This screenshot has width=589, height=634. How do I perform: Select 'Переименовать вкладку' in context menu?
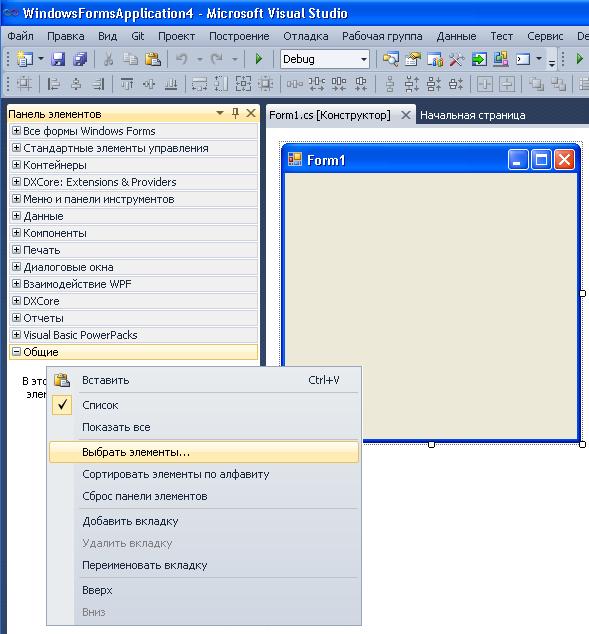[204, 565]
